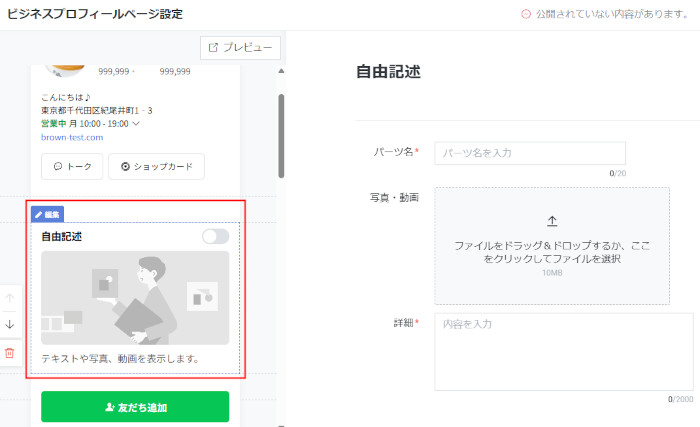Click the 写真・動画 field label
The height and width of the screenshot is (427, 700).
point(394,197)
